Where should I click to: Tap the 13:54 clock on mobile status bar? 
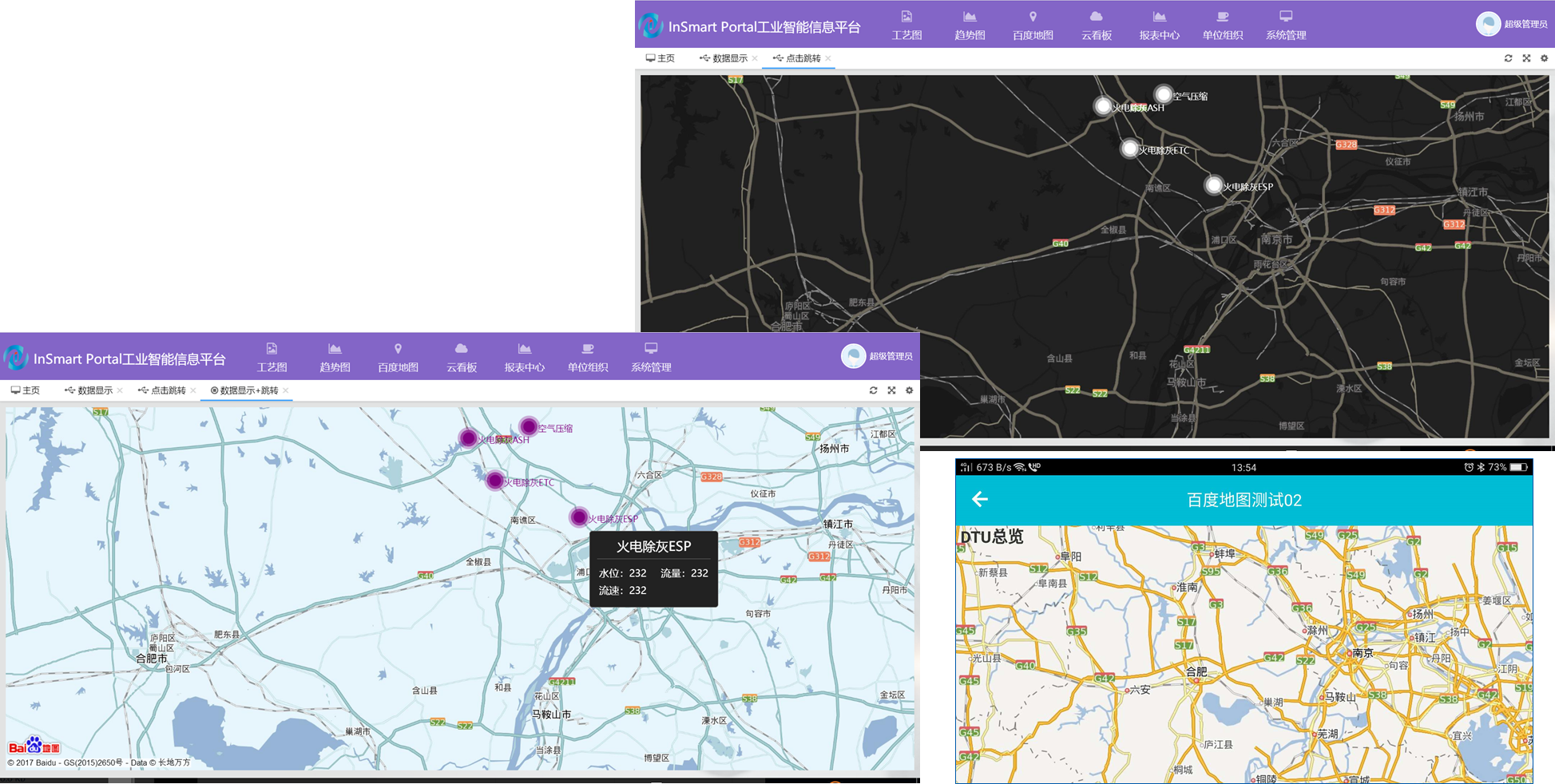(x=1244, y=467)
